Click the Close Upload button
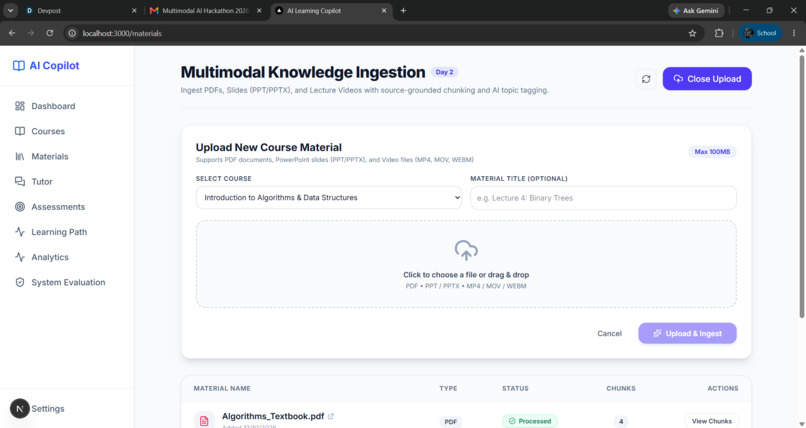 click(x=707, y=79)
